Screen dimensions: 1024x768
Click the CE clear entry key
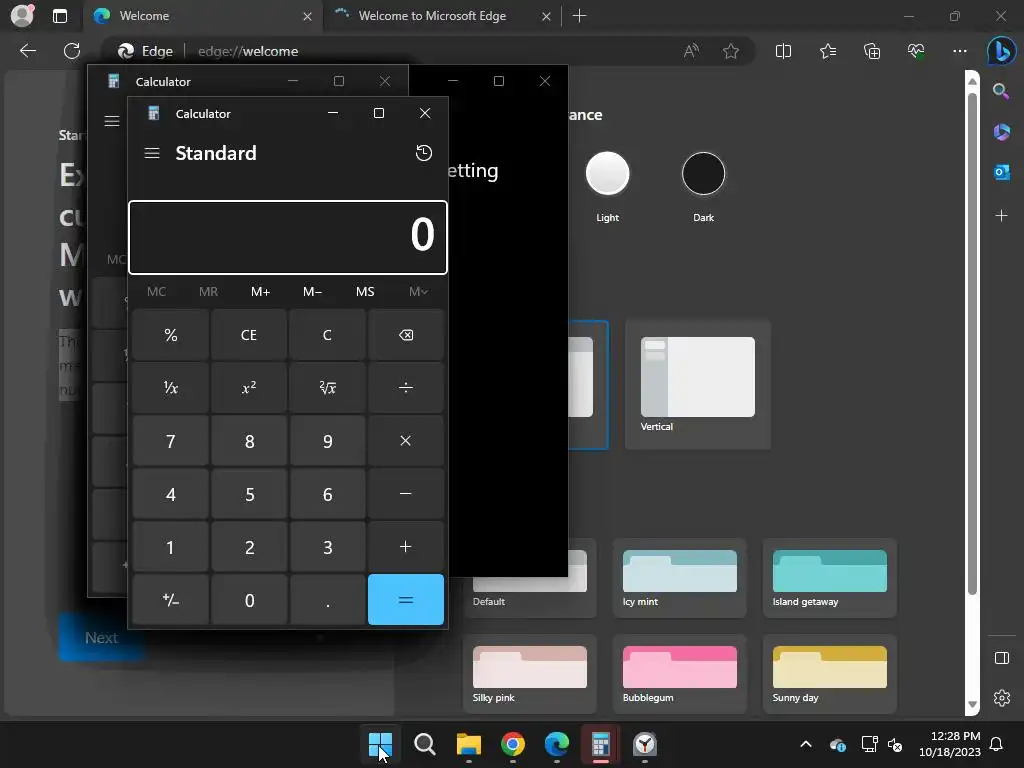pyautogui.click(x=249, y=335)
